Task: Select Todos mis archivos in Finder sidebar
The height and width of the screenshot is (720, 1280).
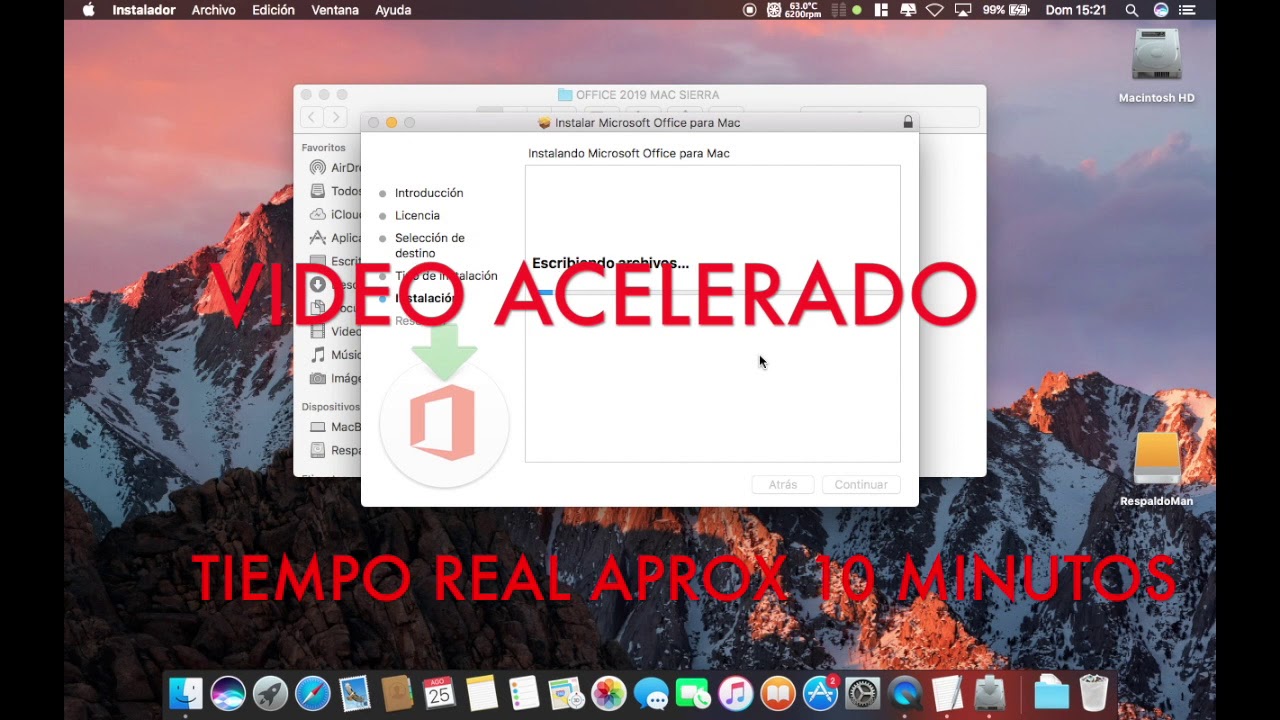Action: (334, 191)
